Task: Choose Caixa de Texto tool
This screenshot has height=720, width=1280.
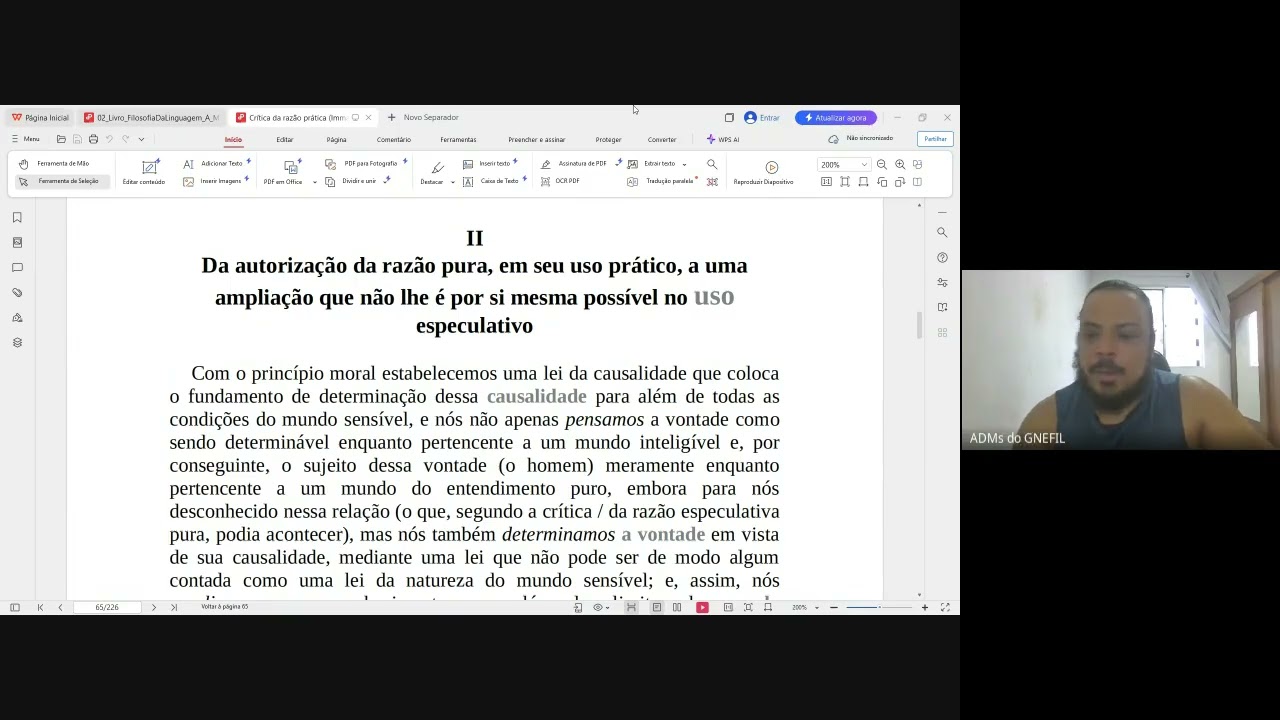Action: point(494,181)
